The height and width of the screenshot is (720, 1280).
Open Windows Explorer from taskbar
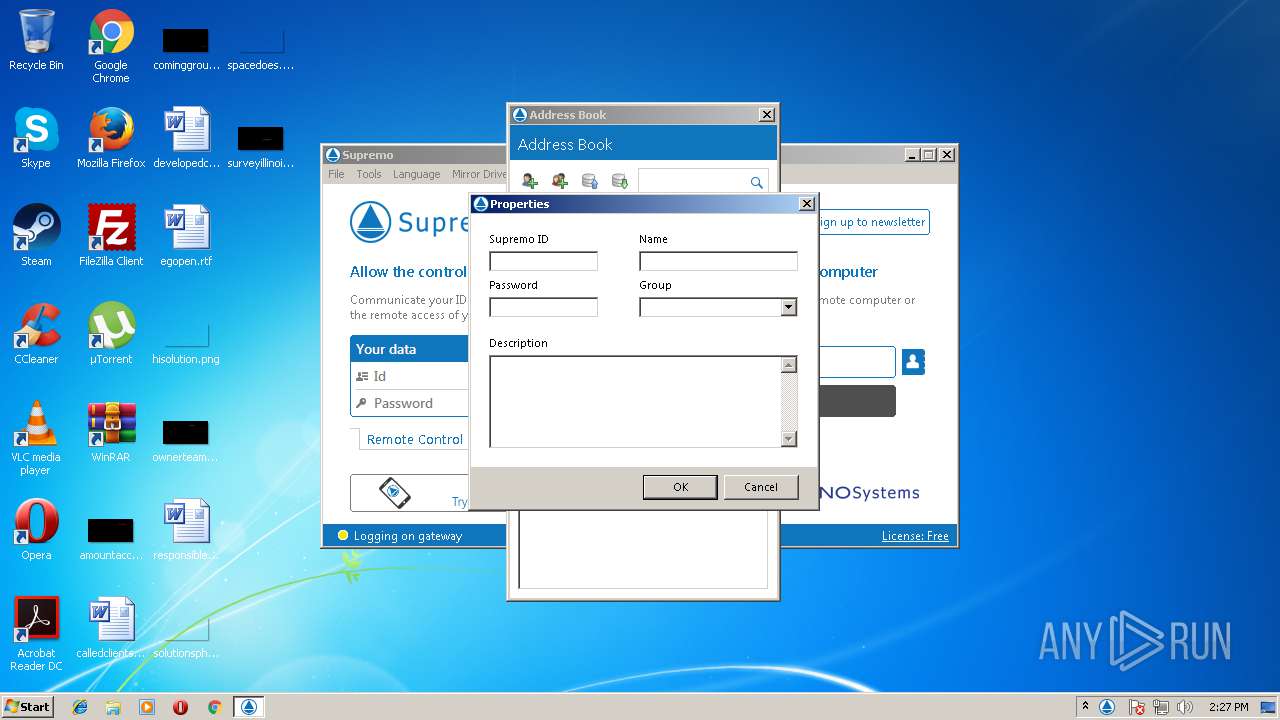(113, 707)
